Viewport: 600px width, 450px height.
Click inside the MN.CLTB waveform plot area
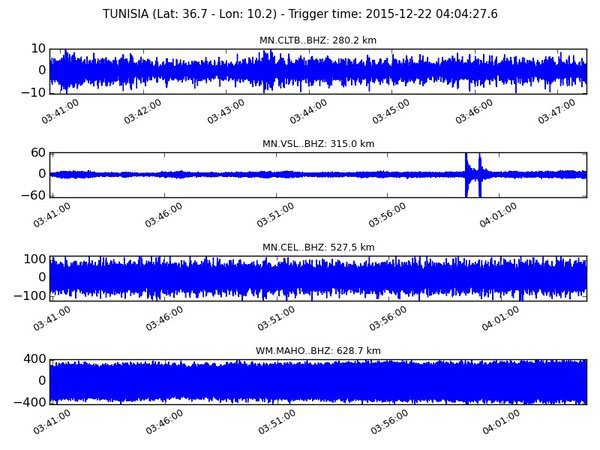click(x=318, y=71)
